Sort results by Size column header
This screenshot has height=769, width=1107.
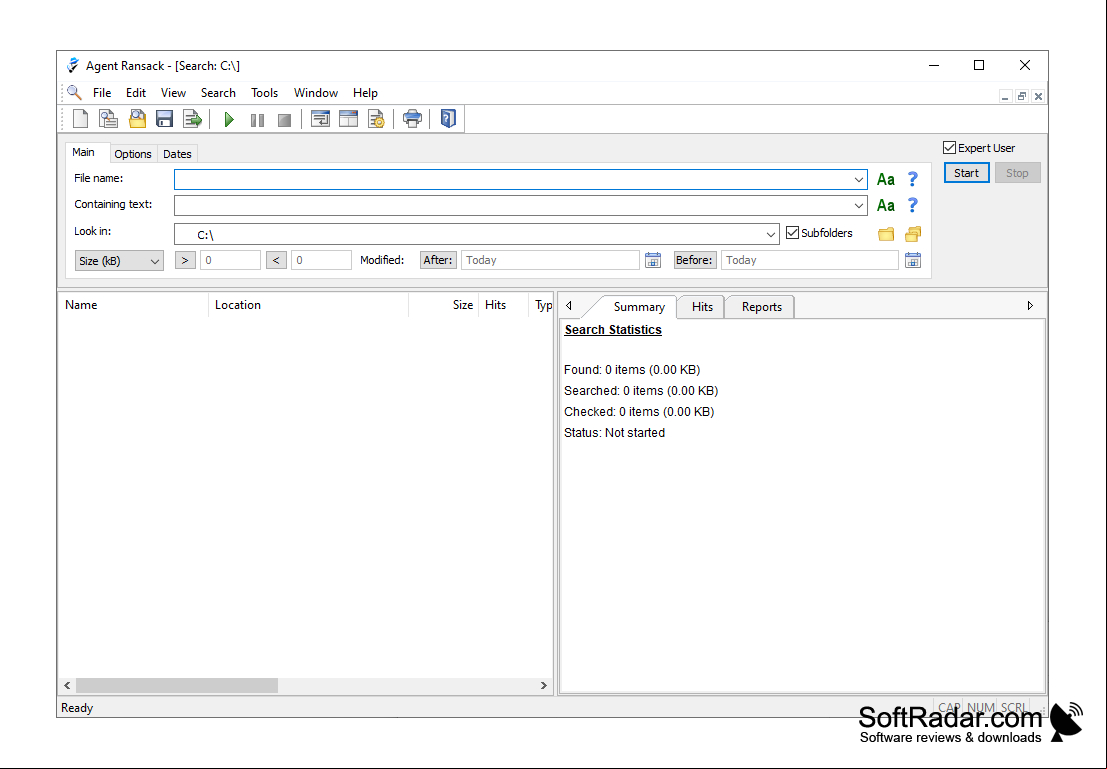(x=443, y=305)
